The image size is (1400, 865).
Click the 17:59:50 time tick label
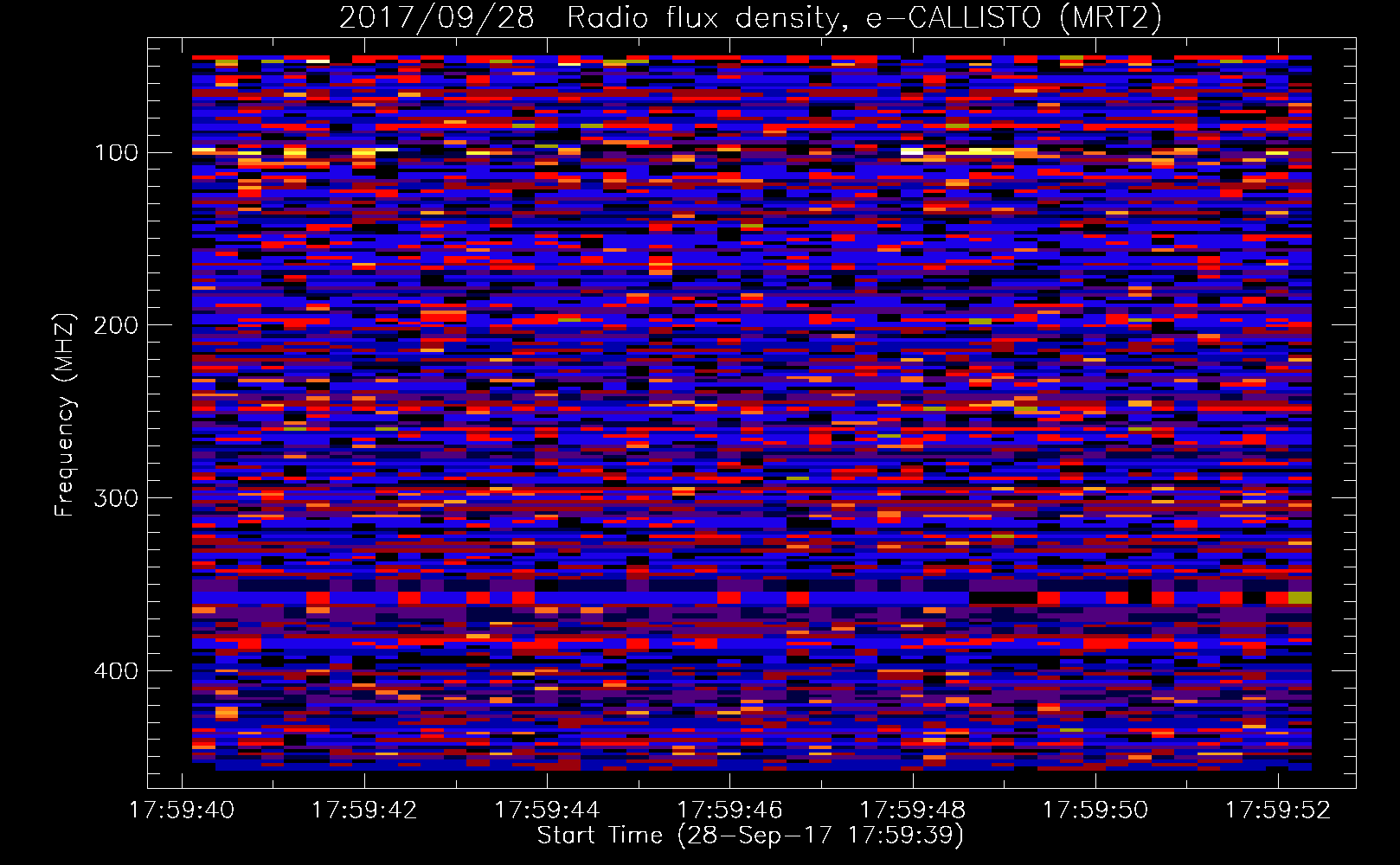1095,811
